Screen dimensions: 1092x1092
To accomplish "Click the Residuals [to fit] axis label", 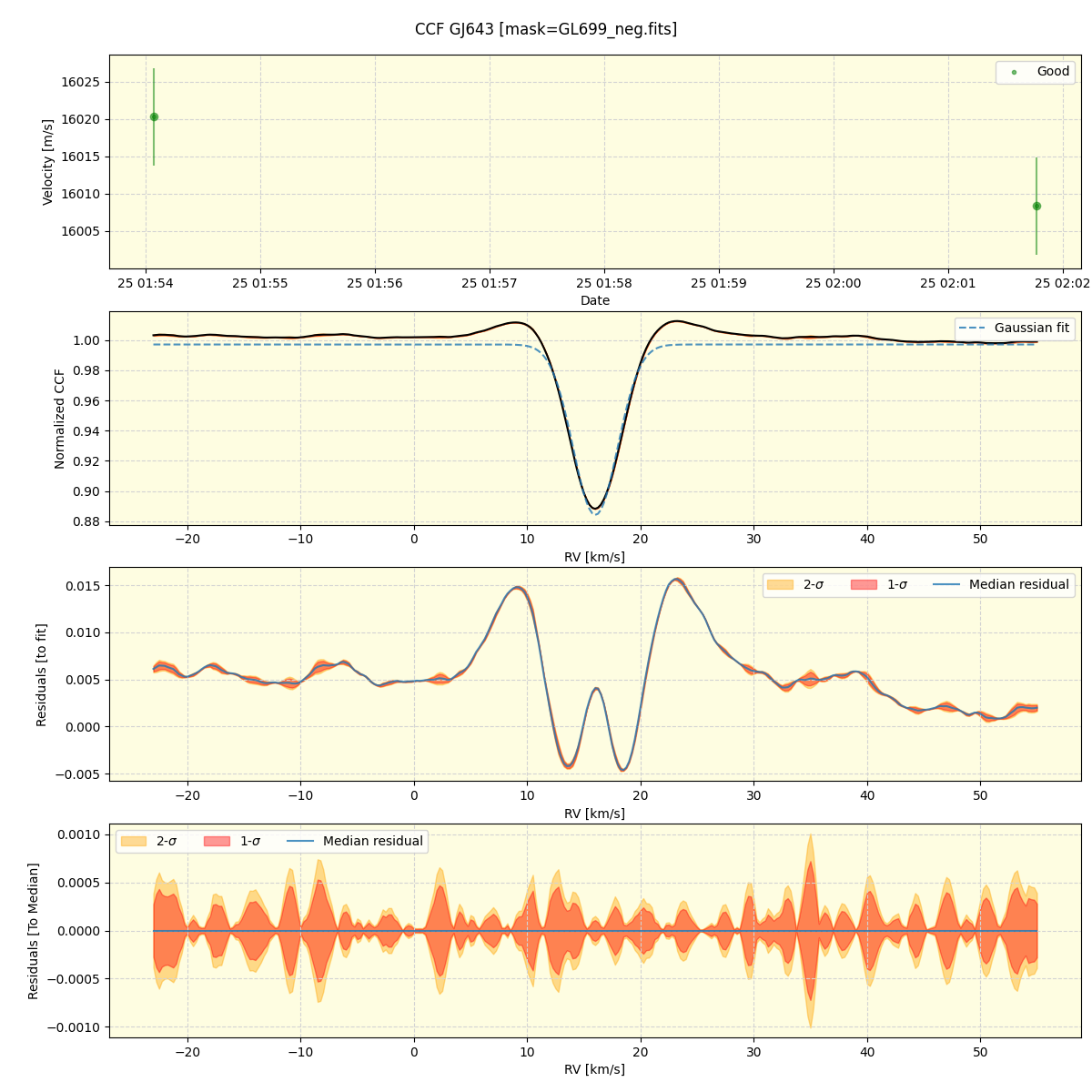I will point(41,674).
